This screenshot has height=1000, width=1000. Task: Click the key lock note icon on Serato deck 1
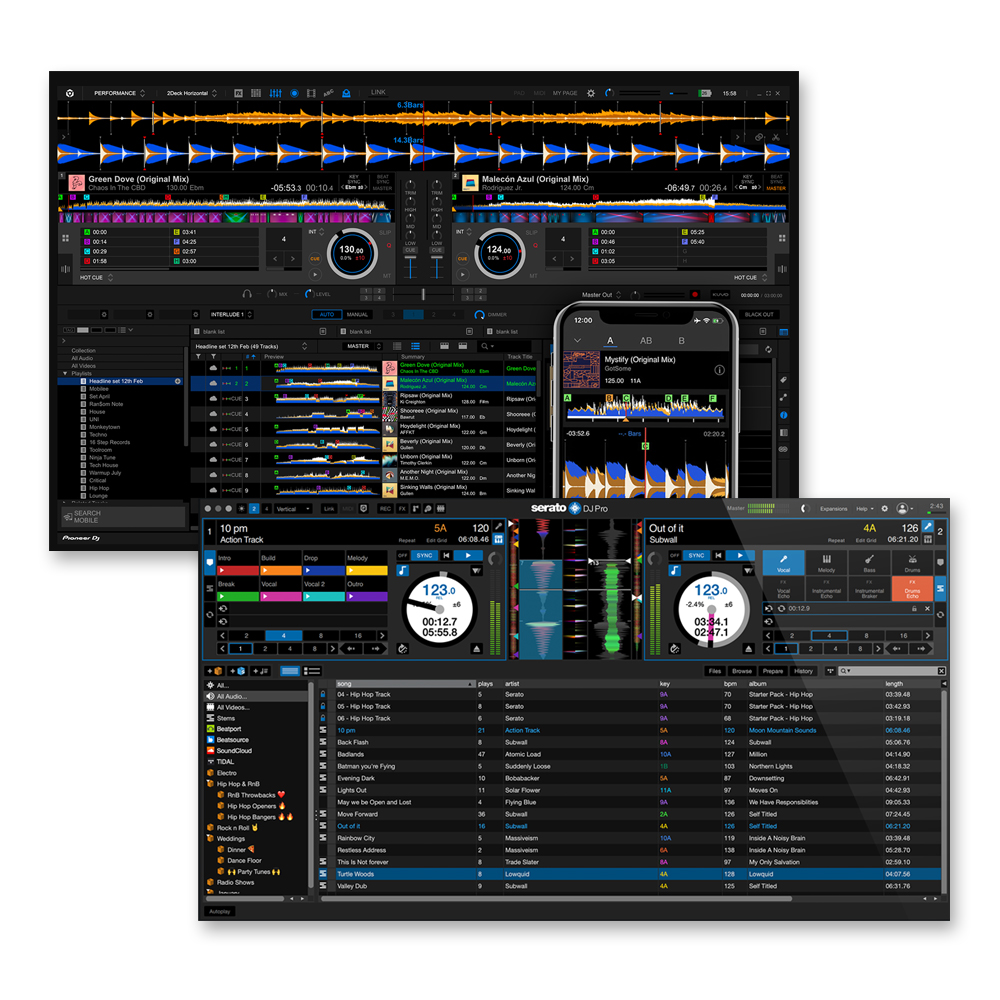[402, 571]
